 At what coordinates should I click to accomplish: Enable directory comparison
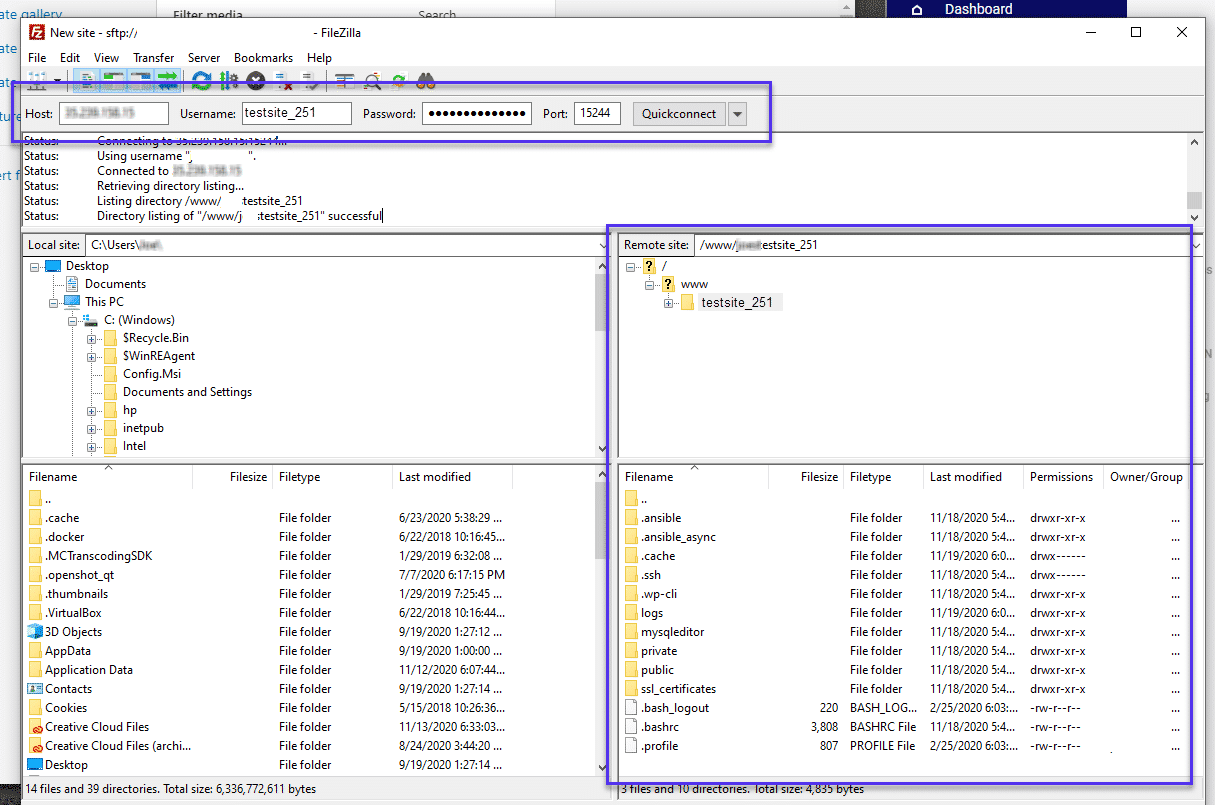tap(372, 81)
